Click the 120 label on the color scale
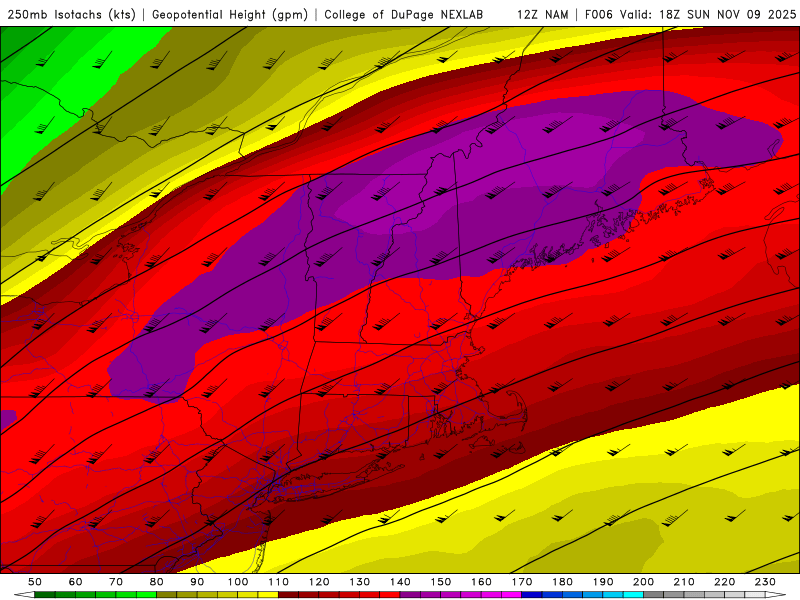800x600 pixels. [x=319, y=582]
